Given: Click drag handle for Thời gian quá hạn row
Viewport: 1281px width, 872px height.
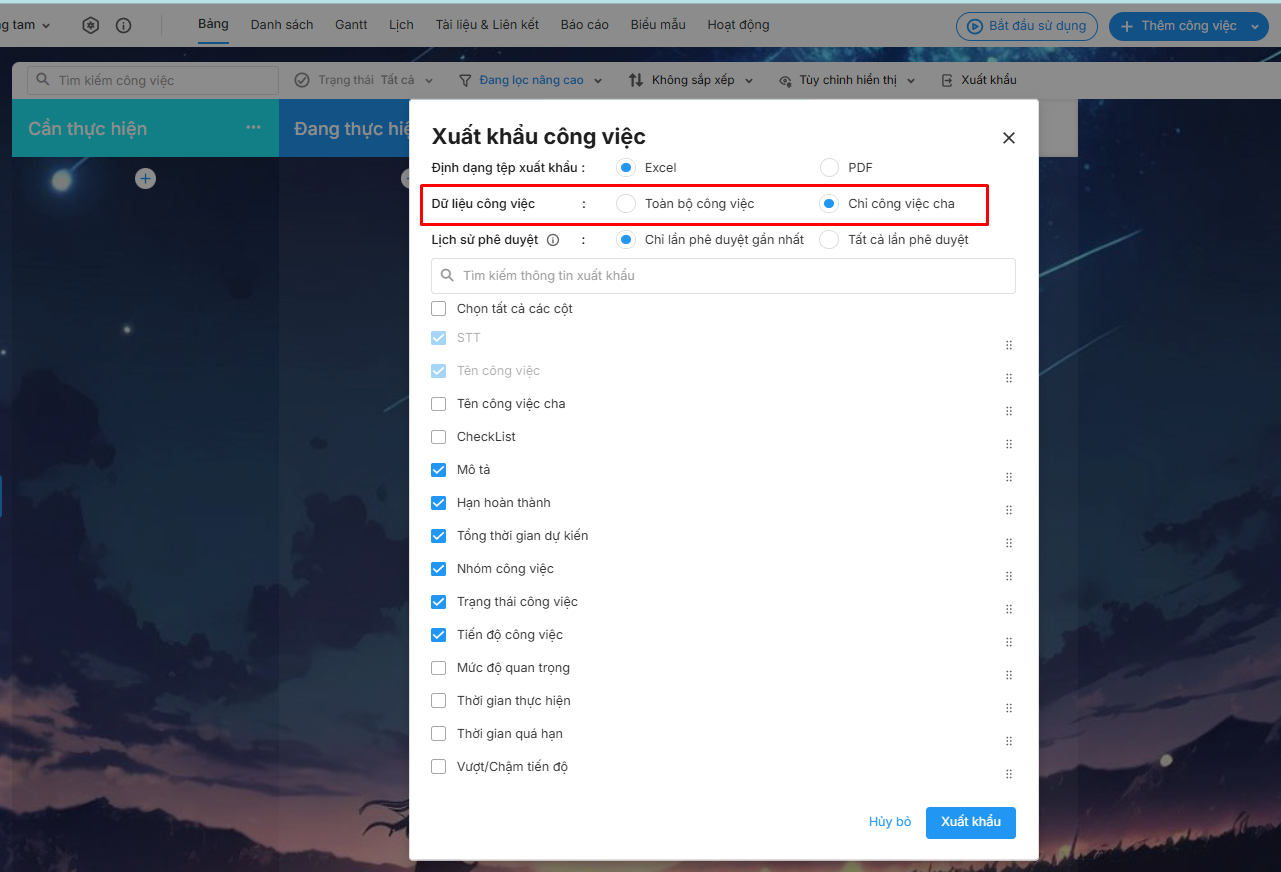Looking at the screenshot, I should 1009,741.
